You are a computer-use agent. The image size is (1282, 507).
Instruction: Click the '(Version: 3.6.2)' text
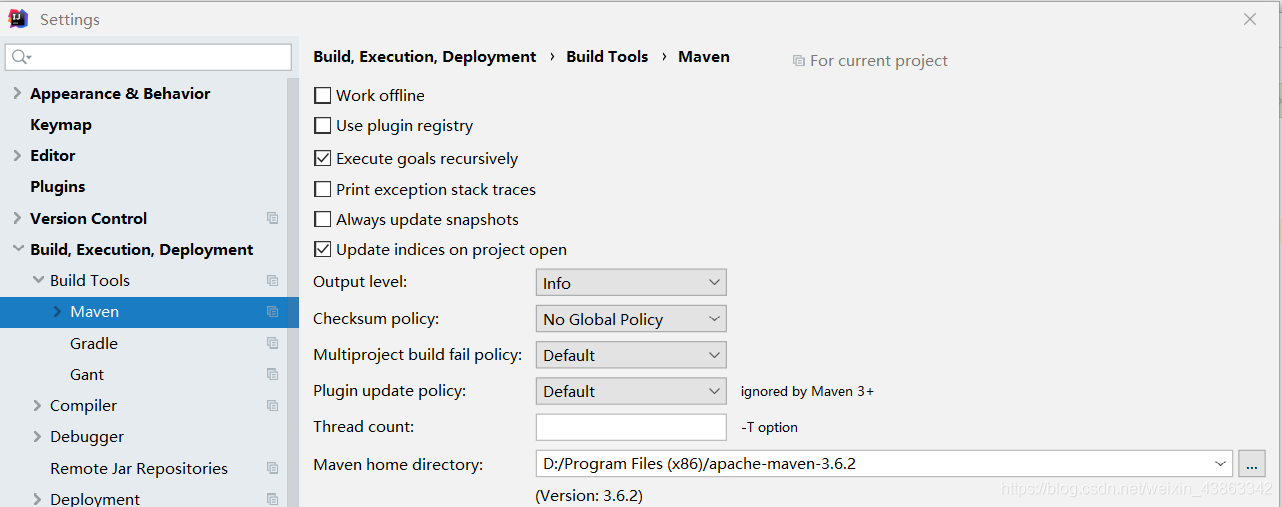click(589, 495)
